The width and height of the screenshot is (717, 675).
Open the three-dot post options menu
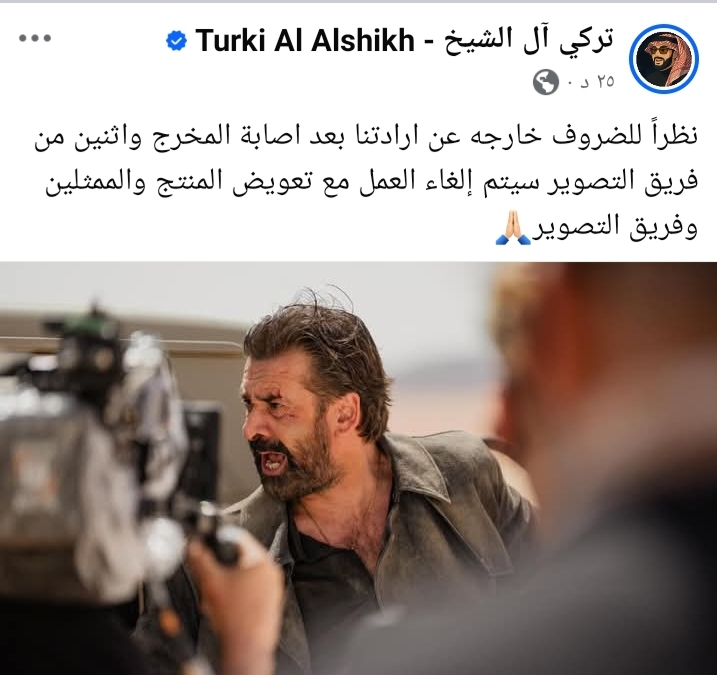click(x=35, y=38)
